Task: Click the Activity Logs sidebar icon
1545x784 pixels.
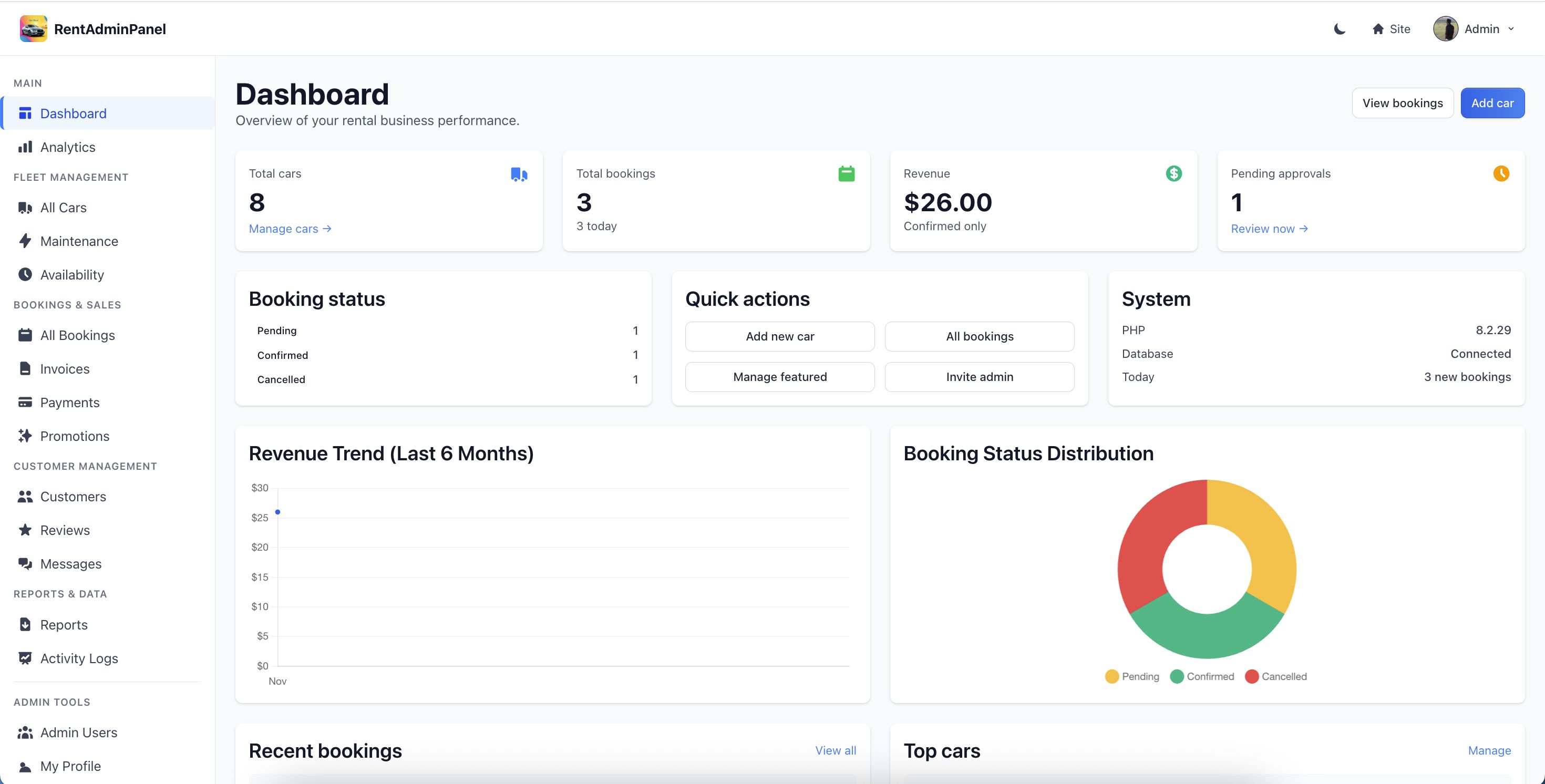Action: coord(25,658)
